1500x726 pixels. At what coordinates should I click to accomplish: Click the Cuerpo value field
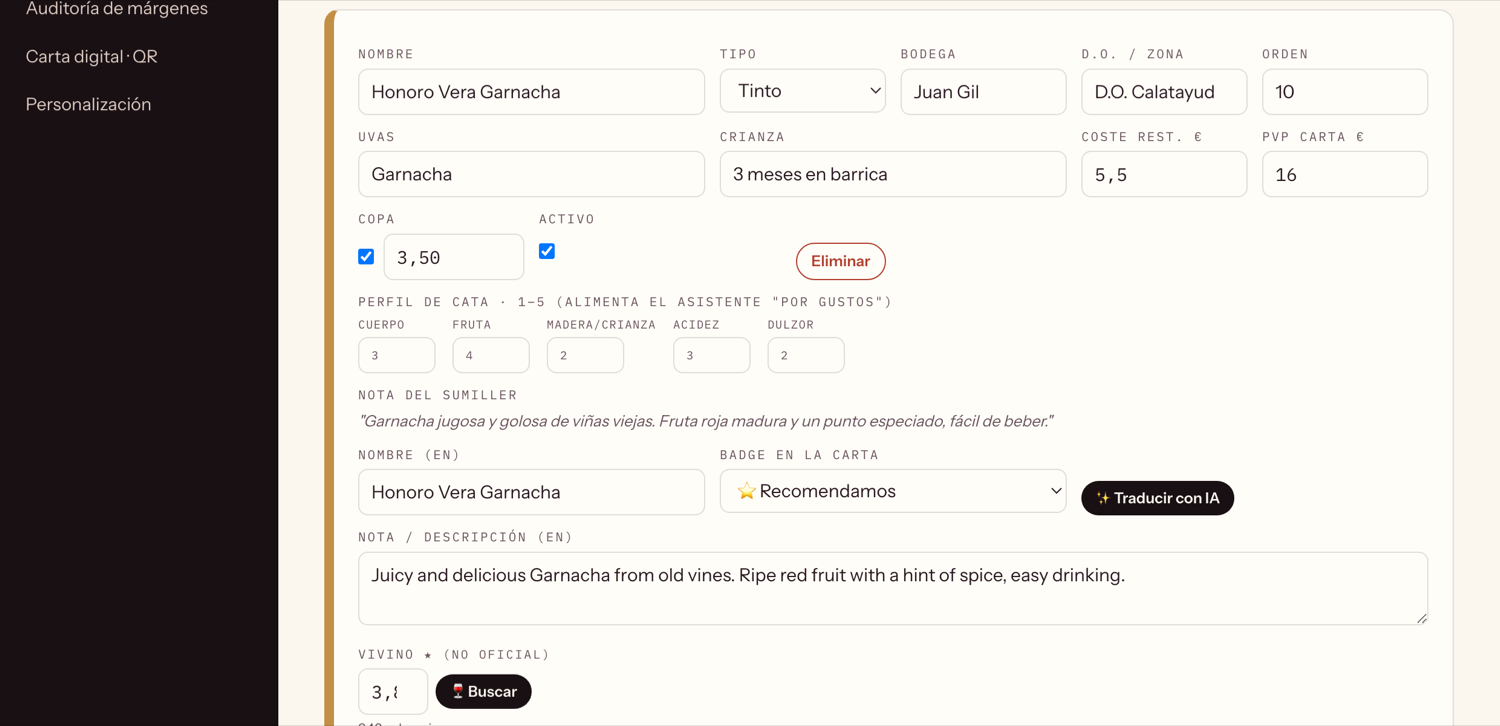pyautogui.click(x=397, y=355)
